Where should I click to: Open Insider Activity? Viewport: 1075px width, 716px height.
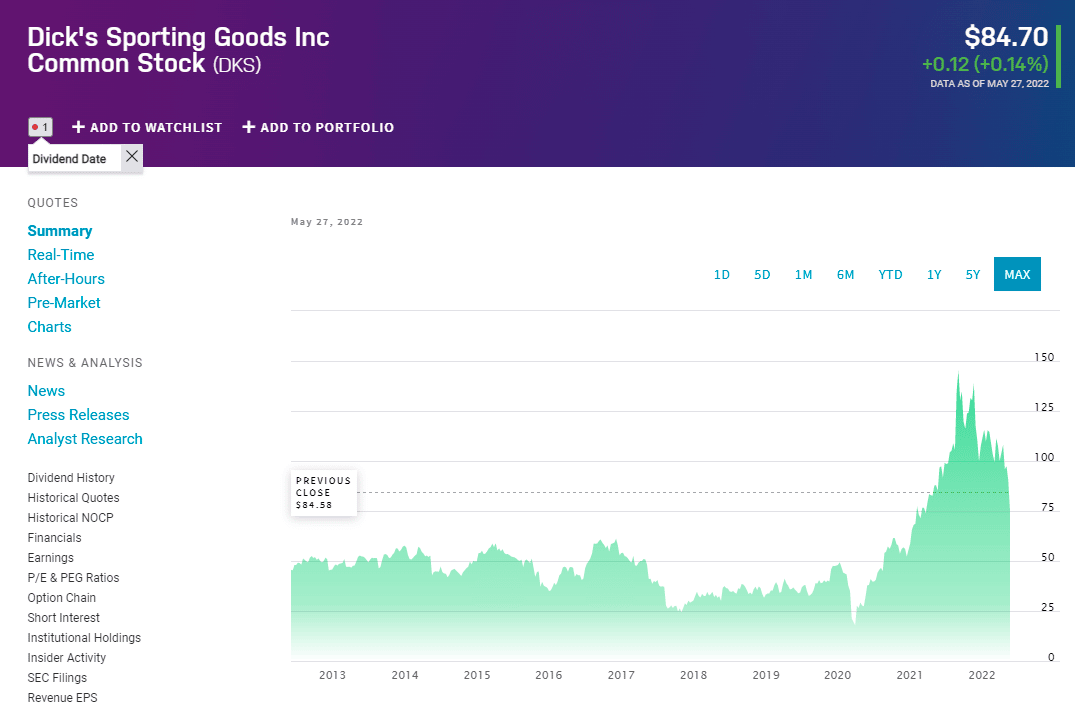[67, 658]
